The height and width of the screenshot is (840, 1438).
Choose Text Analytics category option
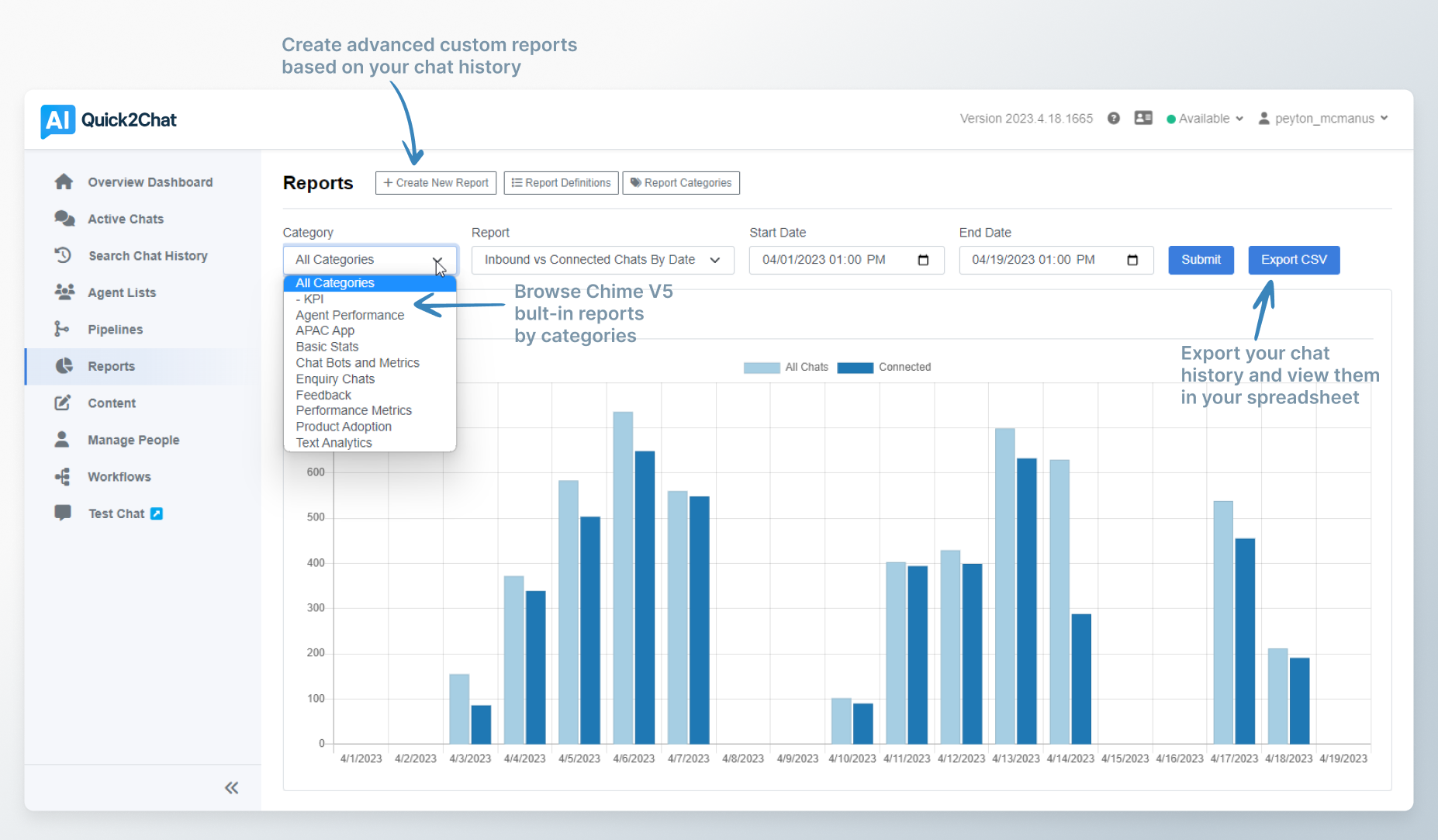pyautogui.click(x=334, y=443)
